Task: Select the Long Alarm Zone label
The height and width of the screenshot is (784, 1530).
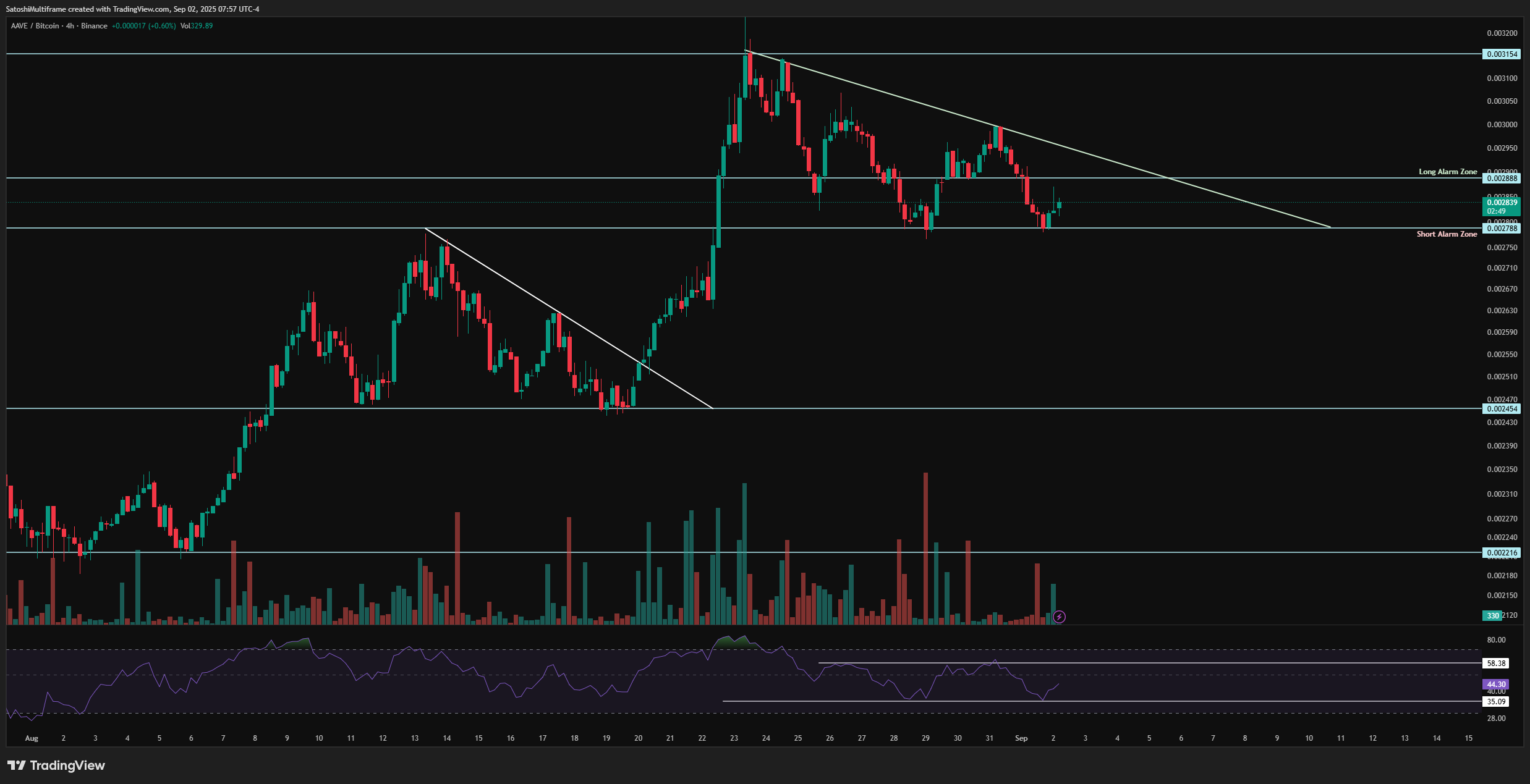Action: [x=1448, y=172]
